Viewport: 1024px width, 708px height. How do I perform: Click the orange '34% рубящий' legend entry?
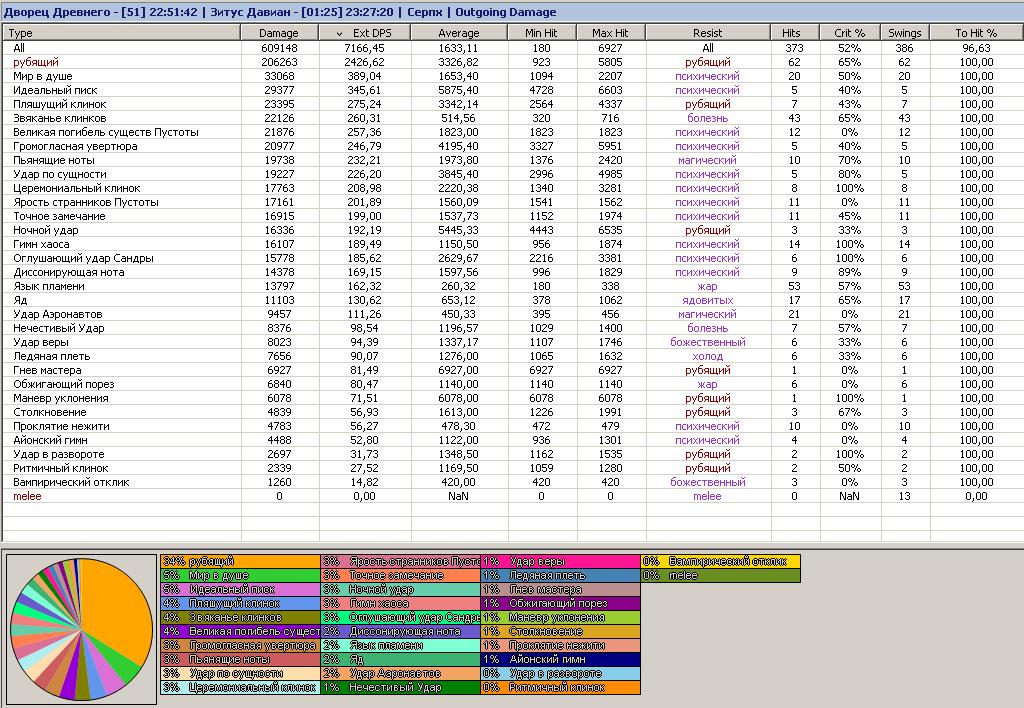(240, 561)
